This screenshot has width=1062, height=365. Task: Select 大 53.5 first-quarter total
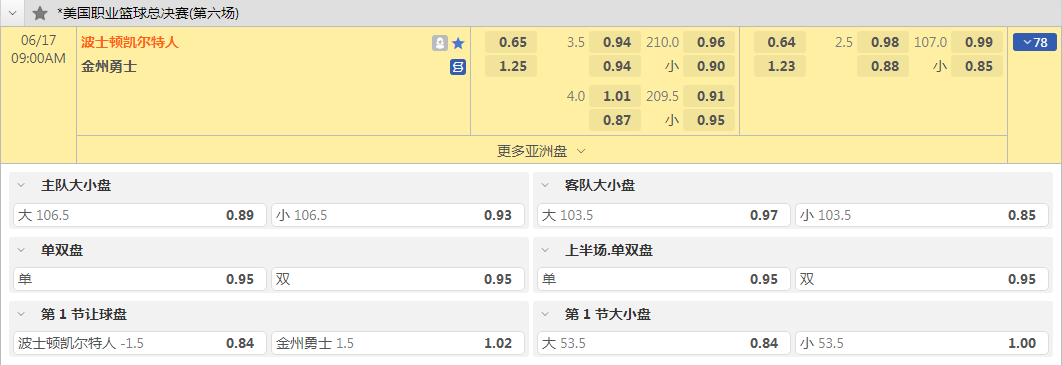[664, 343]
